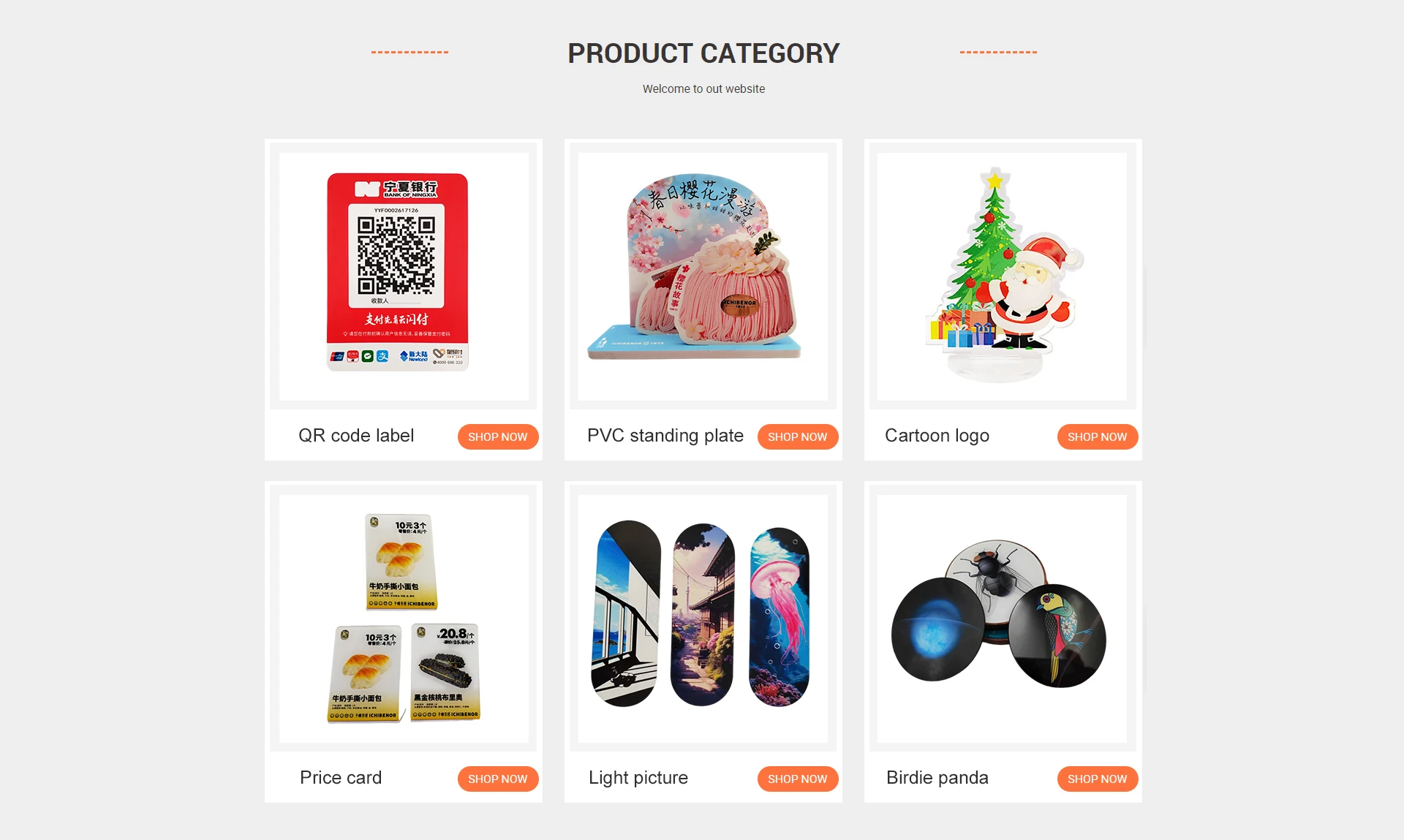The height and width of the screenshot is (840, 1404).
Task: Open the red QR code label image
Action: pyautogui.click(x=404, y=276)
